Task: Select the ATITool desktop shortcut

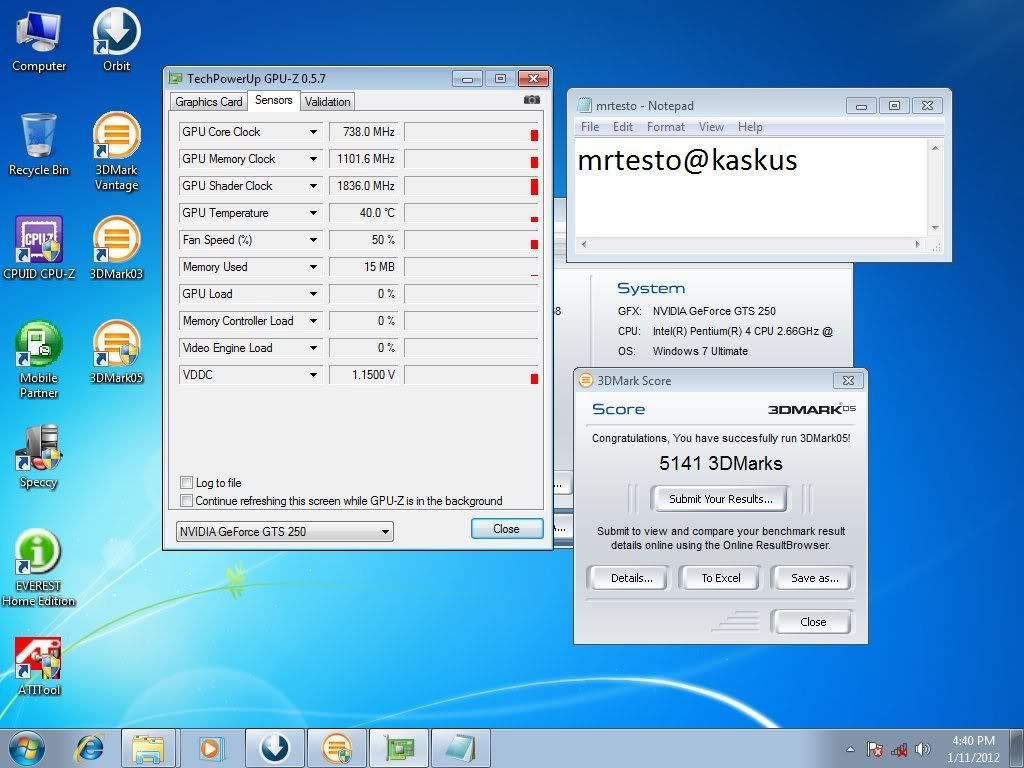Action: coord(39,665)
